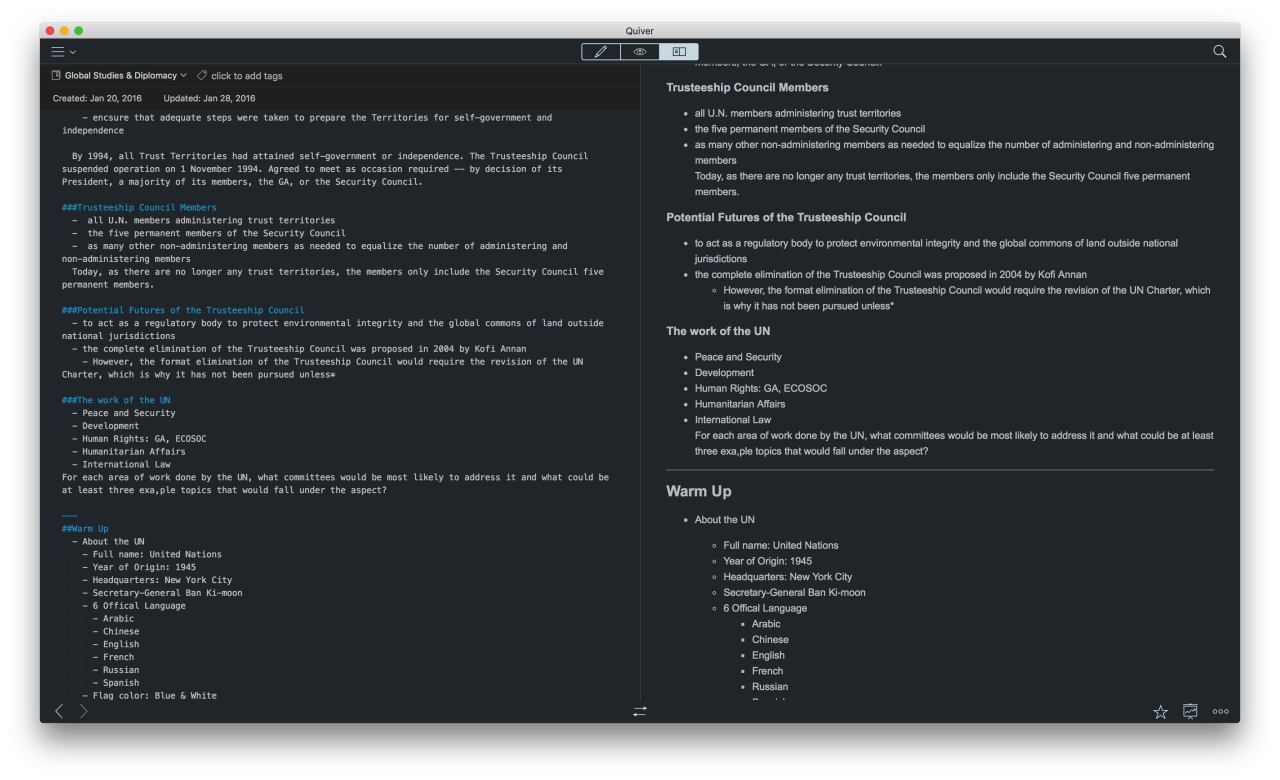Click Russian line in the editor
The image size is (1280, 780).
tap(121, 670)
